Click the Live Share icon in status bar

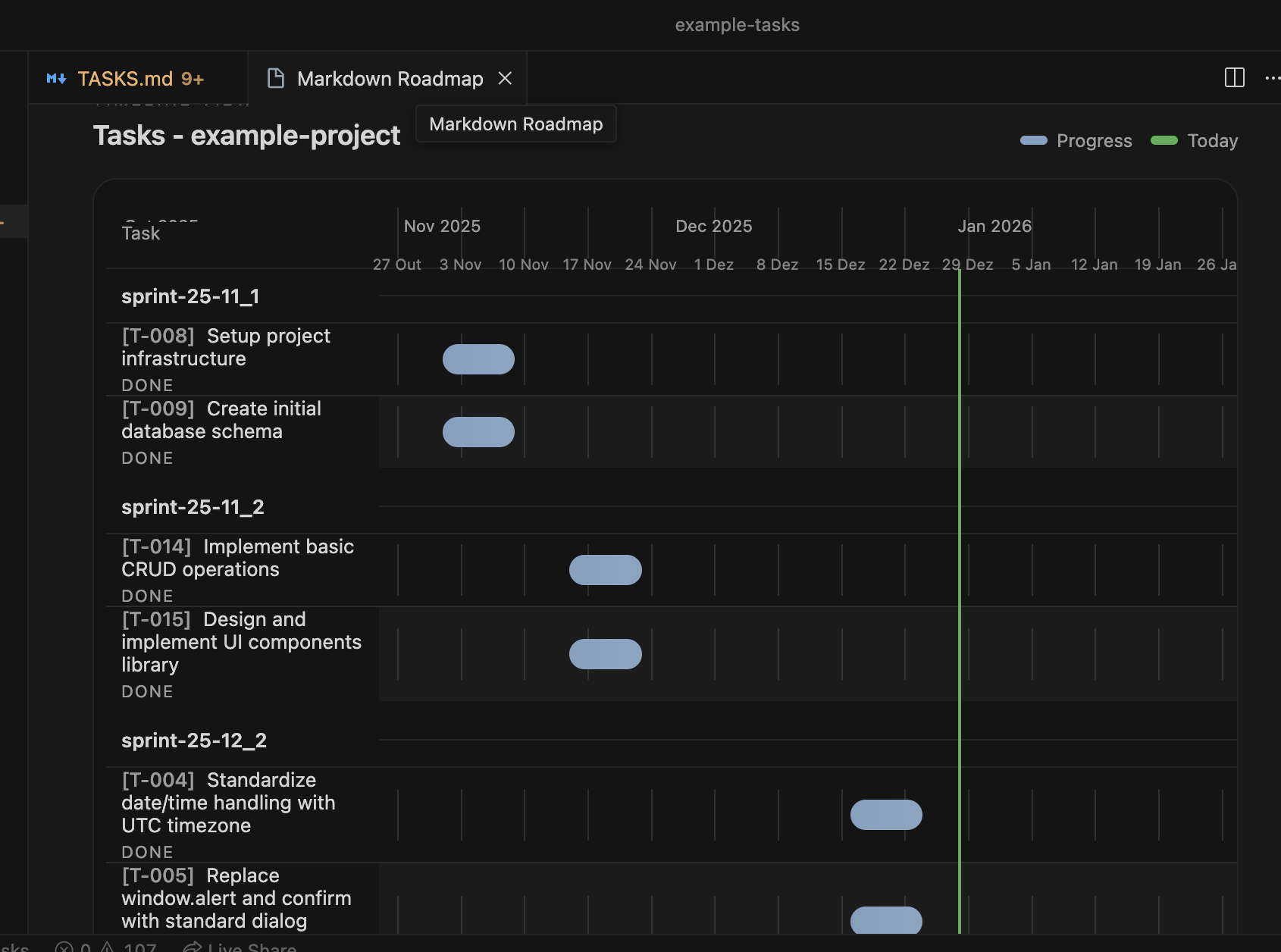tap(193, 947)
